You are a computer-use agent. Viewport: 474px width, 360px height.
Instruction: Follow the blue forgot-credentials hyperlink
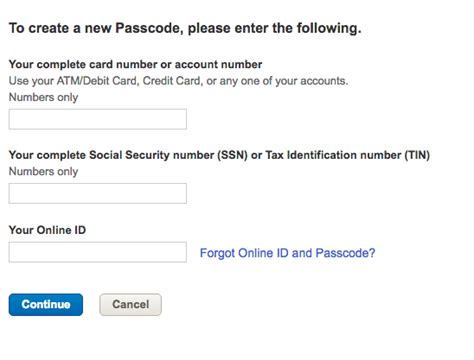(287, 253)
